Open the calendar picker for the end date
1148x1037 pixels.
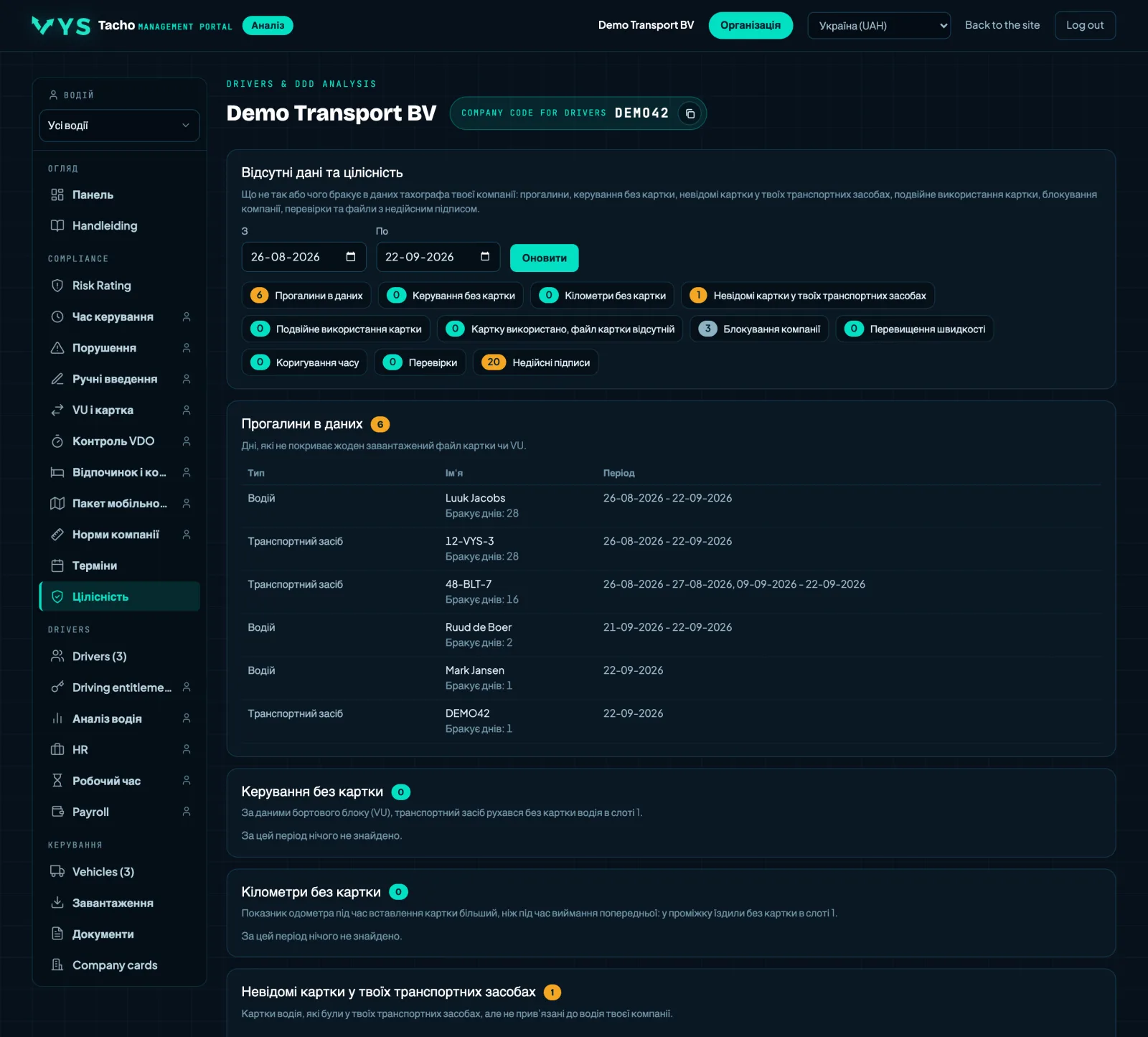coord(485,257)
